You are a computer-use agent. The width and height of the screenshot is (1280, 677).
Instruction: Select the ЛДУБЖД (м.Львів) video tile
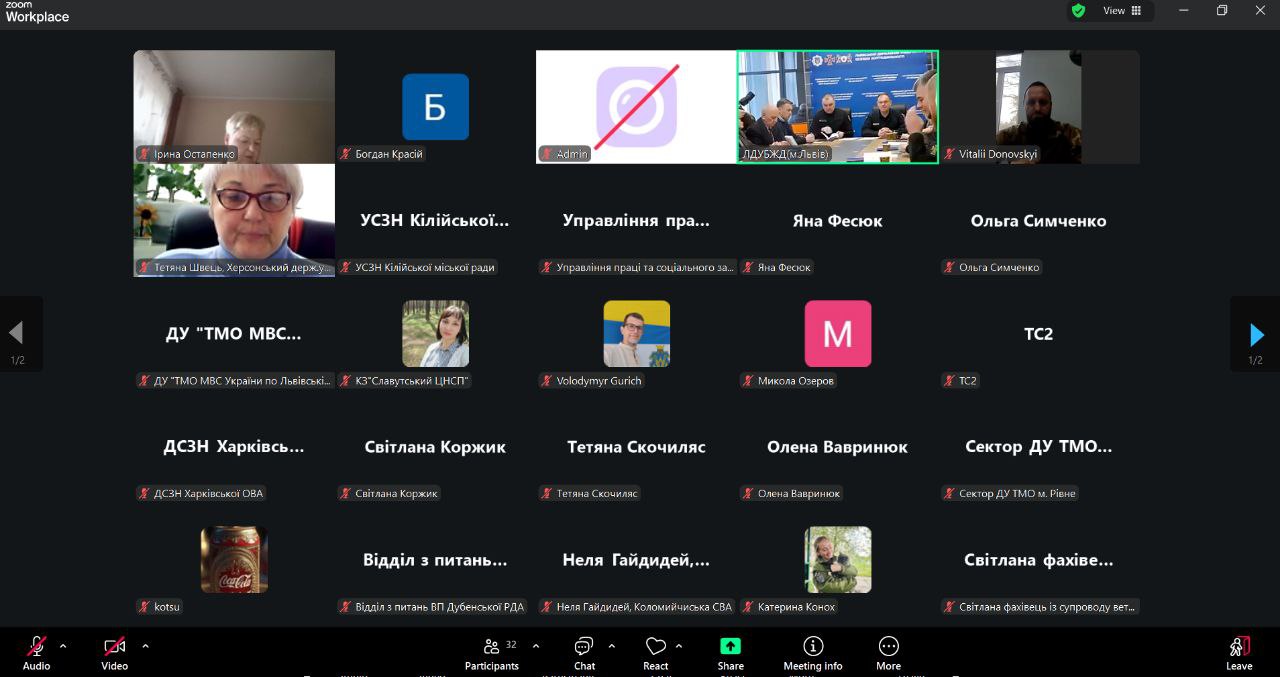point(837,106)
